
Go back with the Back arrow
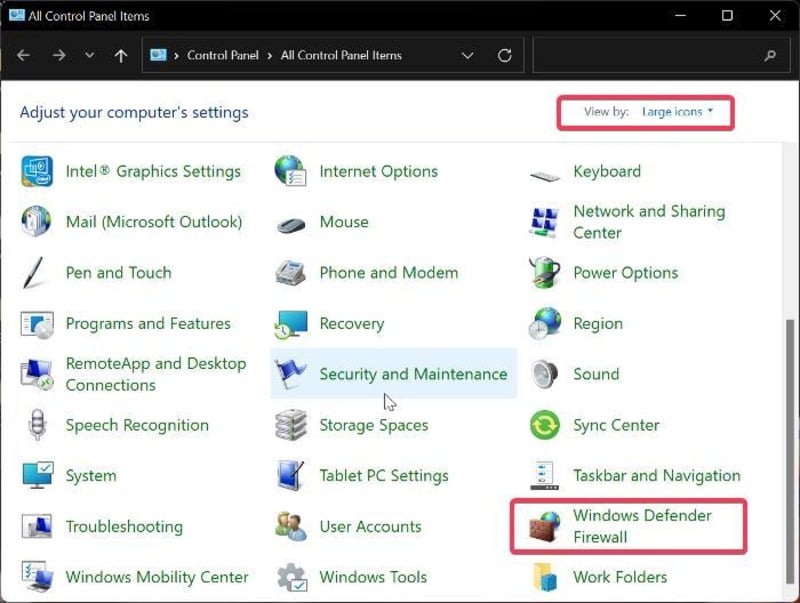click(23, 55)
